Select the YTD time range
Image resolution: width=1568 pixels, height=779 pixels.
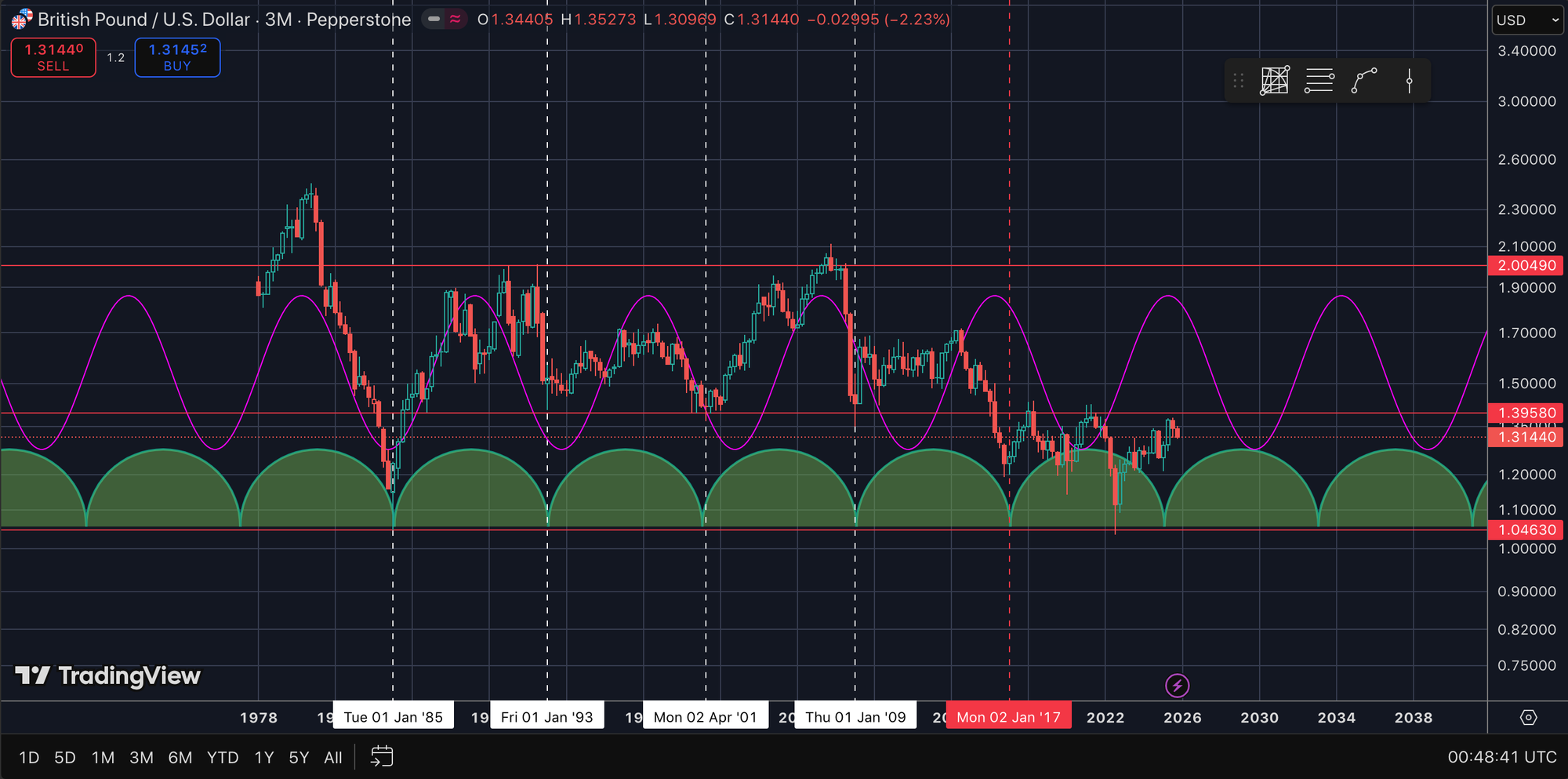coord(223,757)
